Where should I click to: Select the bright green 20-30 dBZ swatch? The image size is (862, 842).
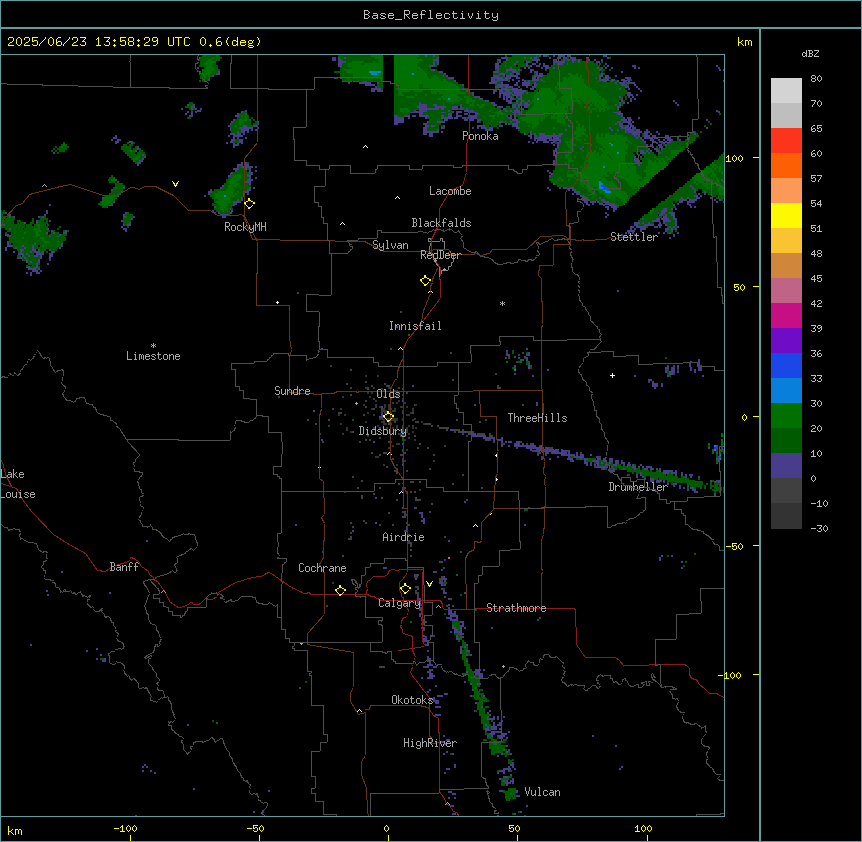tap(786, 416)
